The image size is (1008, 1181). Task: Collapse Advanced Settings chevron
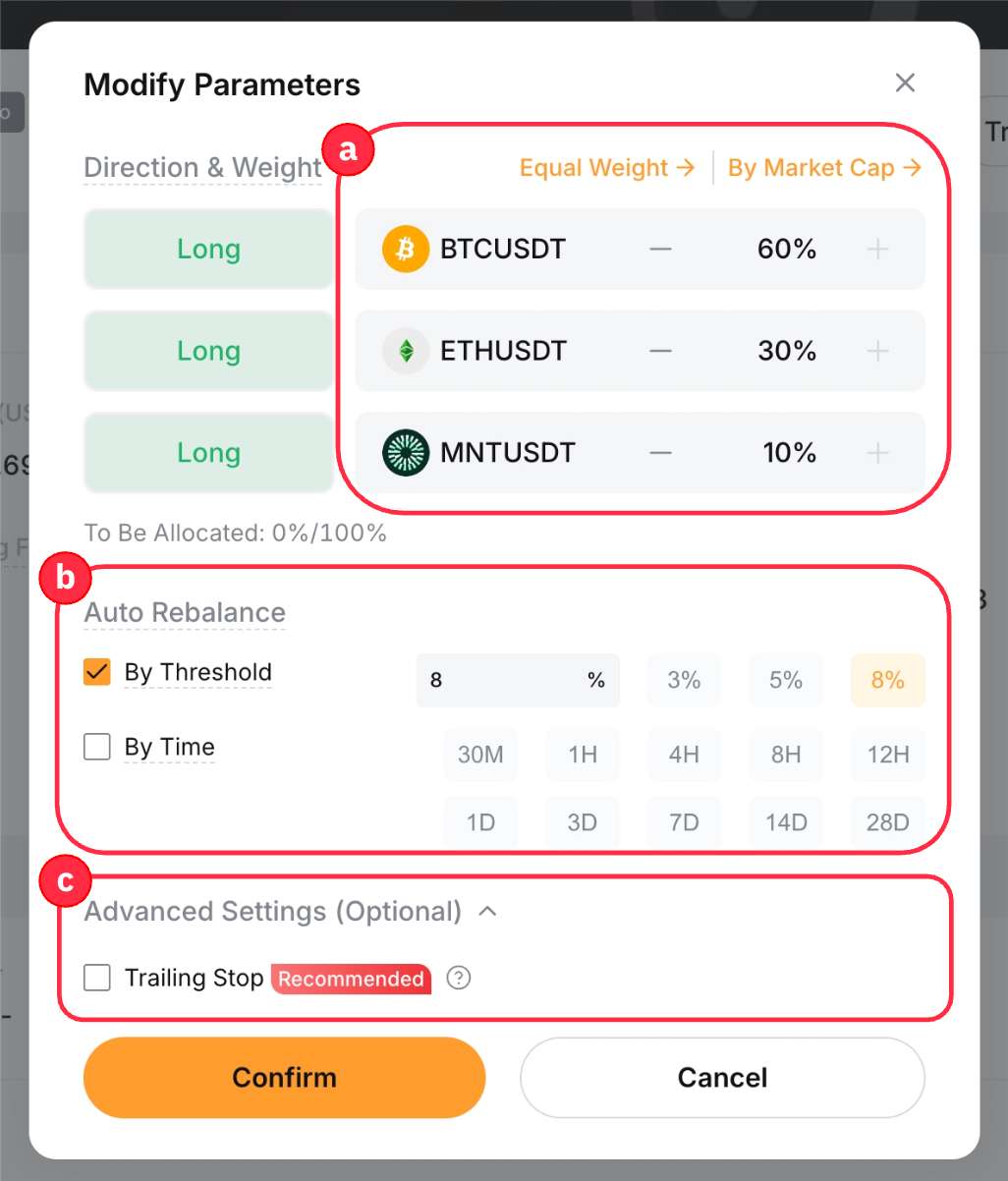tap(487, 912)
